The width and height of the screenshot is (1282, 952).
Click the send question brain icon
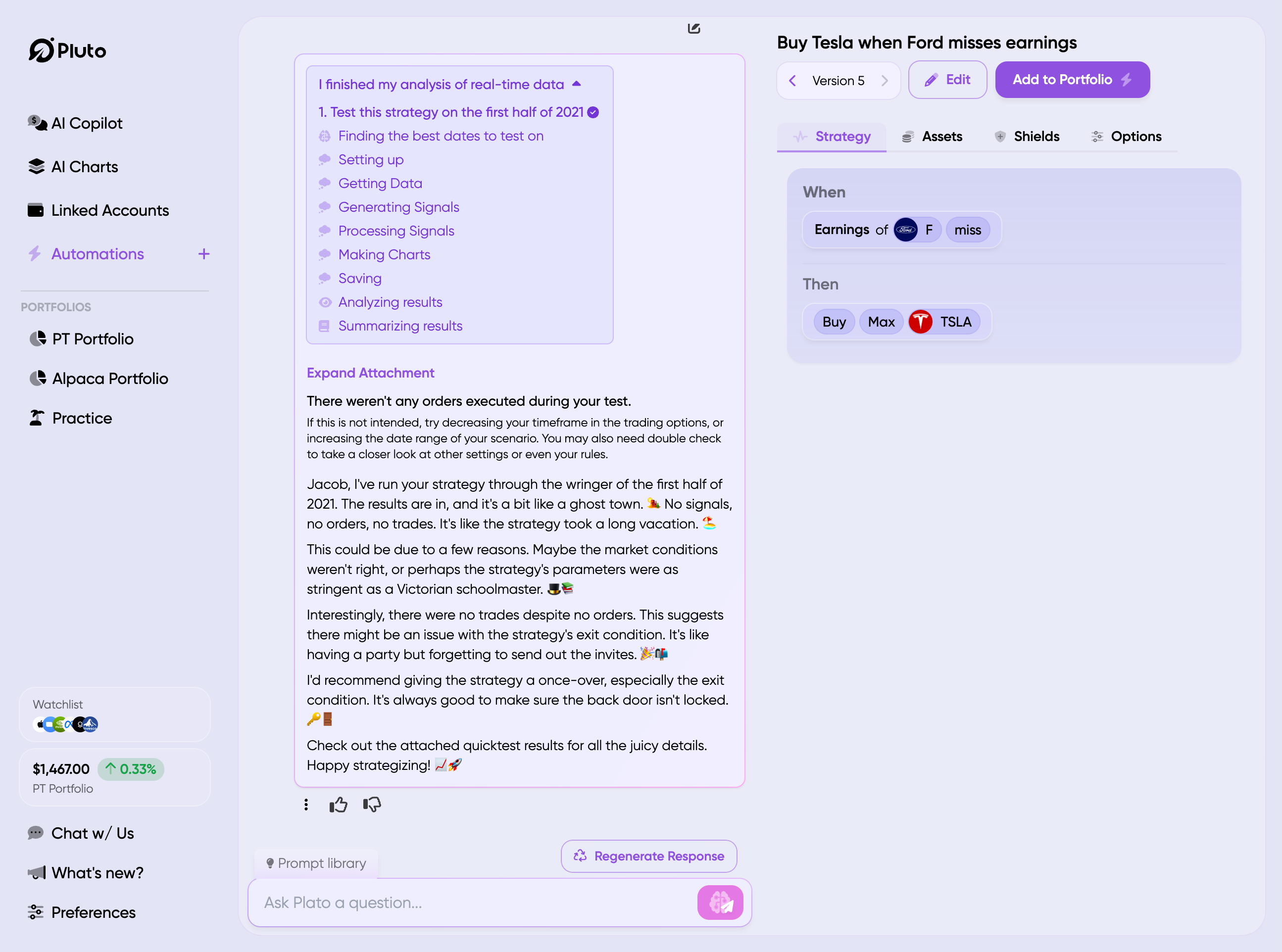[x=719, y=903]
